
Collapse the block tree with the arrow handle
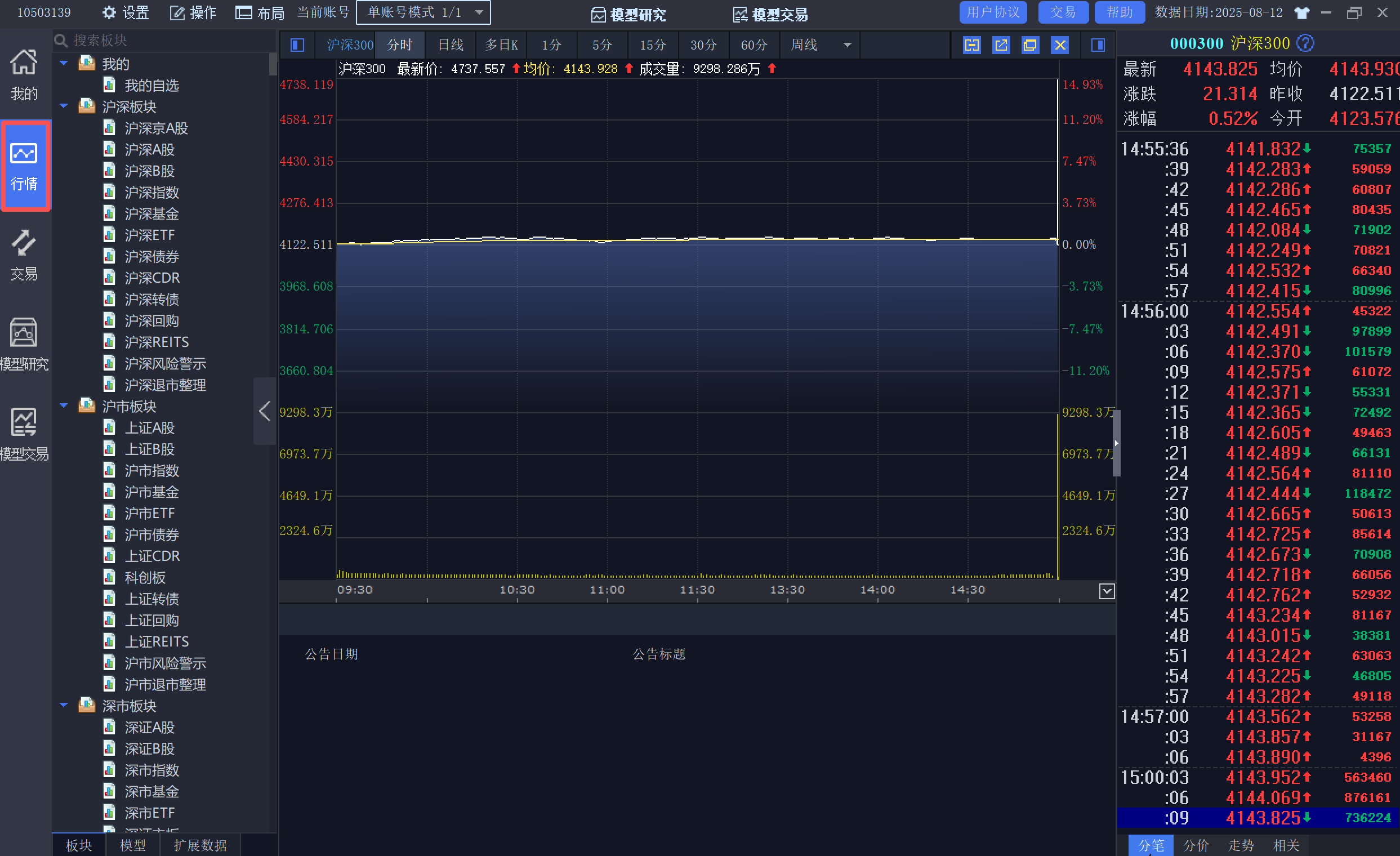264,411
